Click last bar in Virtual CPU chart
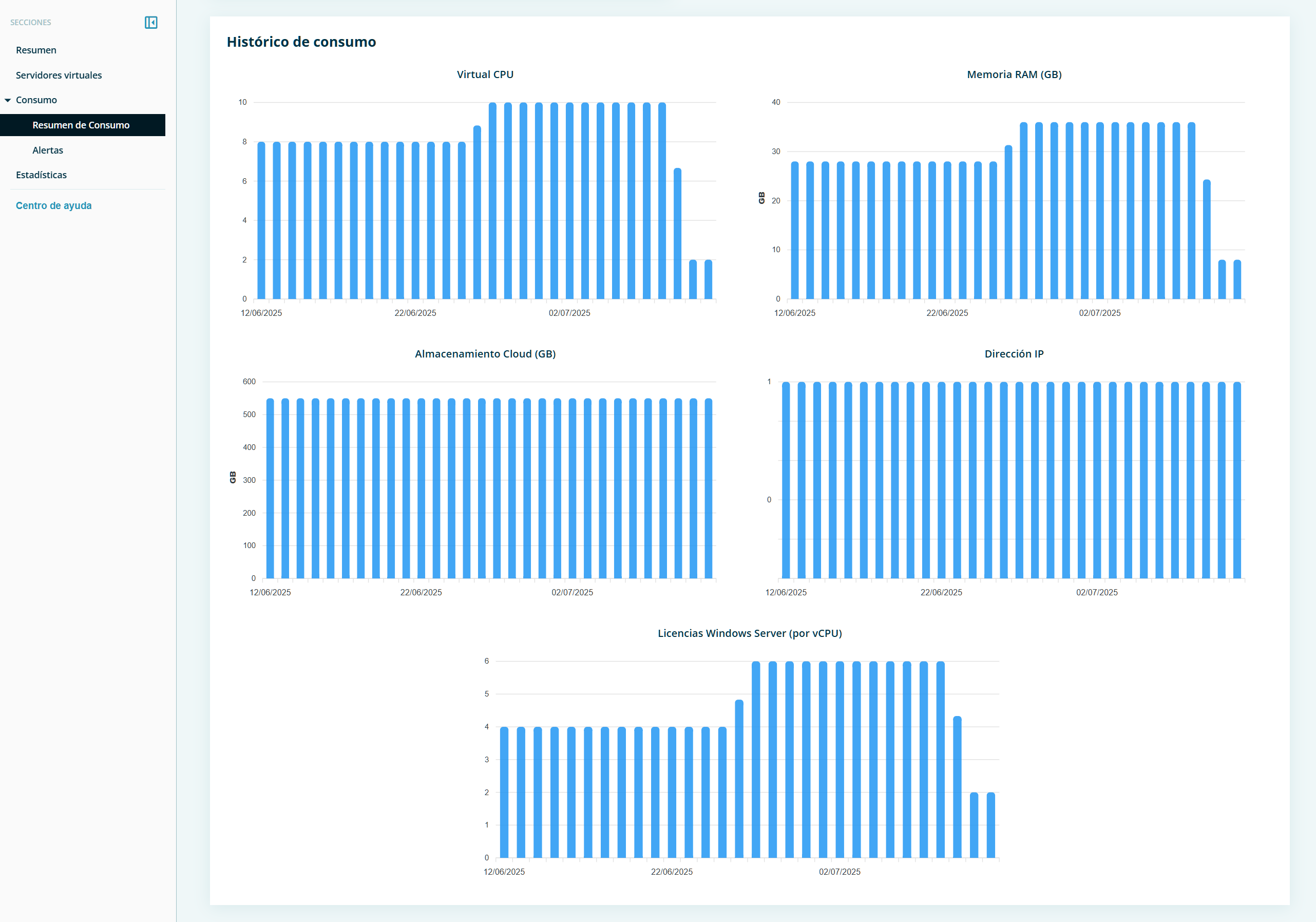Image resolution: width=1316 pixels, height=922 pixels. tap(709, 280)
